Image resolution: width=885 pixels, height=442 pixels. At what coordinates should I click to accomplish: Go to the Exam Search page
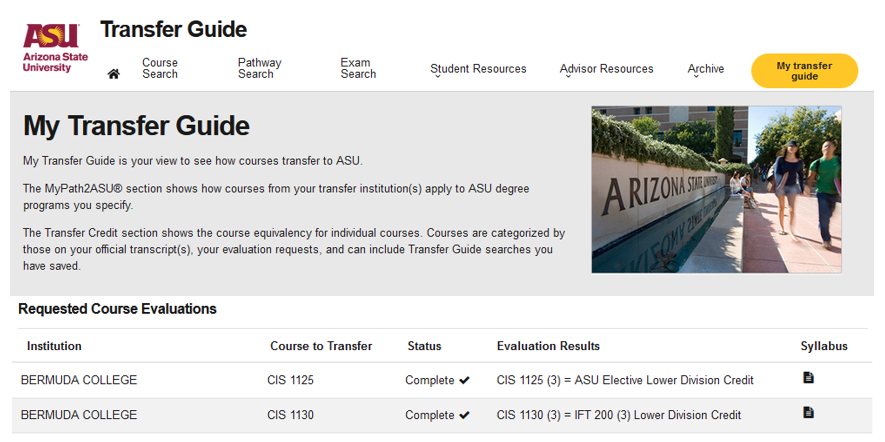click(x=358, y=68)
